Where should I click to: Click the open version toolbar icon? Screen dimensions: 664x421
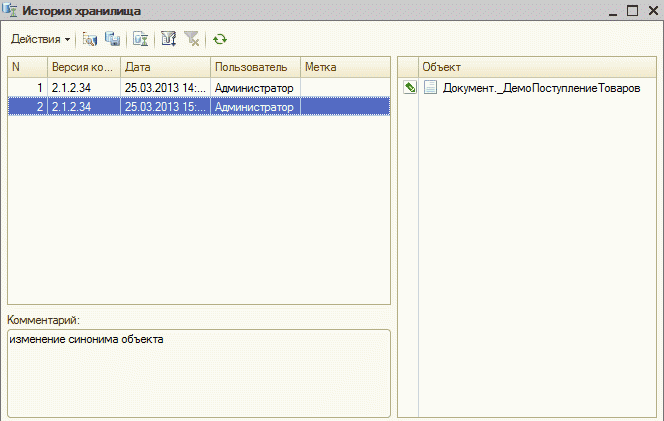click(90, 40)
